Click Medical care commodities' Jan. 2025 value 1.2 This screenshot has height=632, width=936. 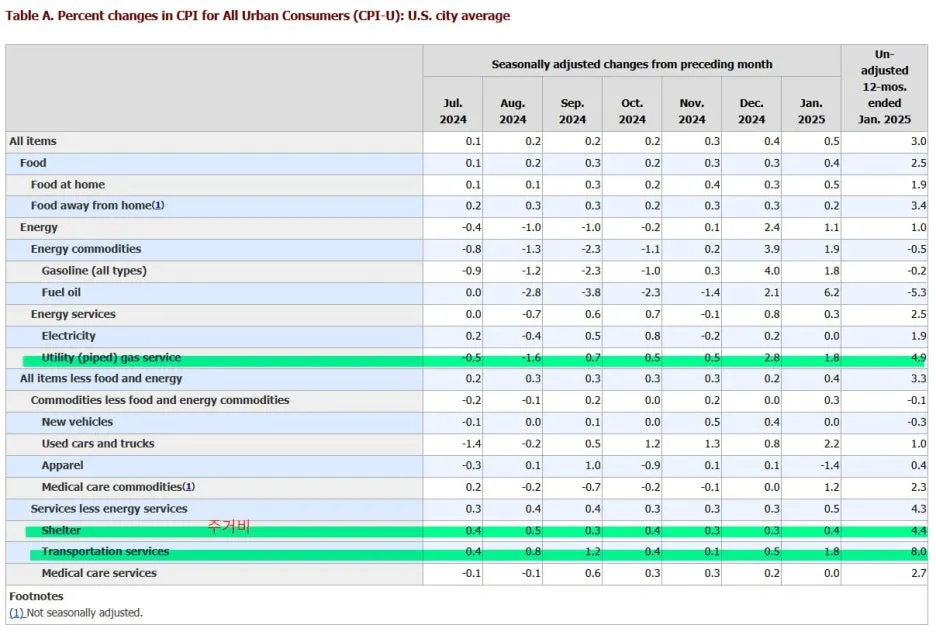point(832,487)
